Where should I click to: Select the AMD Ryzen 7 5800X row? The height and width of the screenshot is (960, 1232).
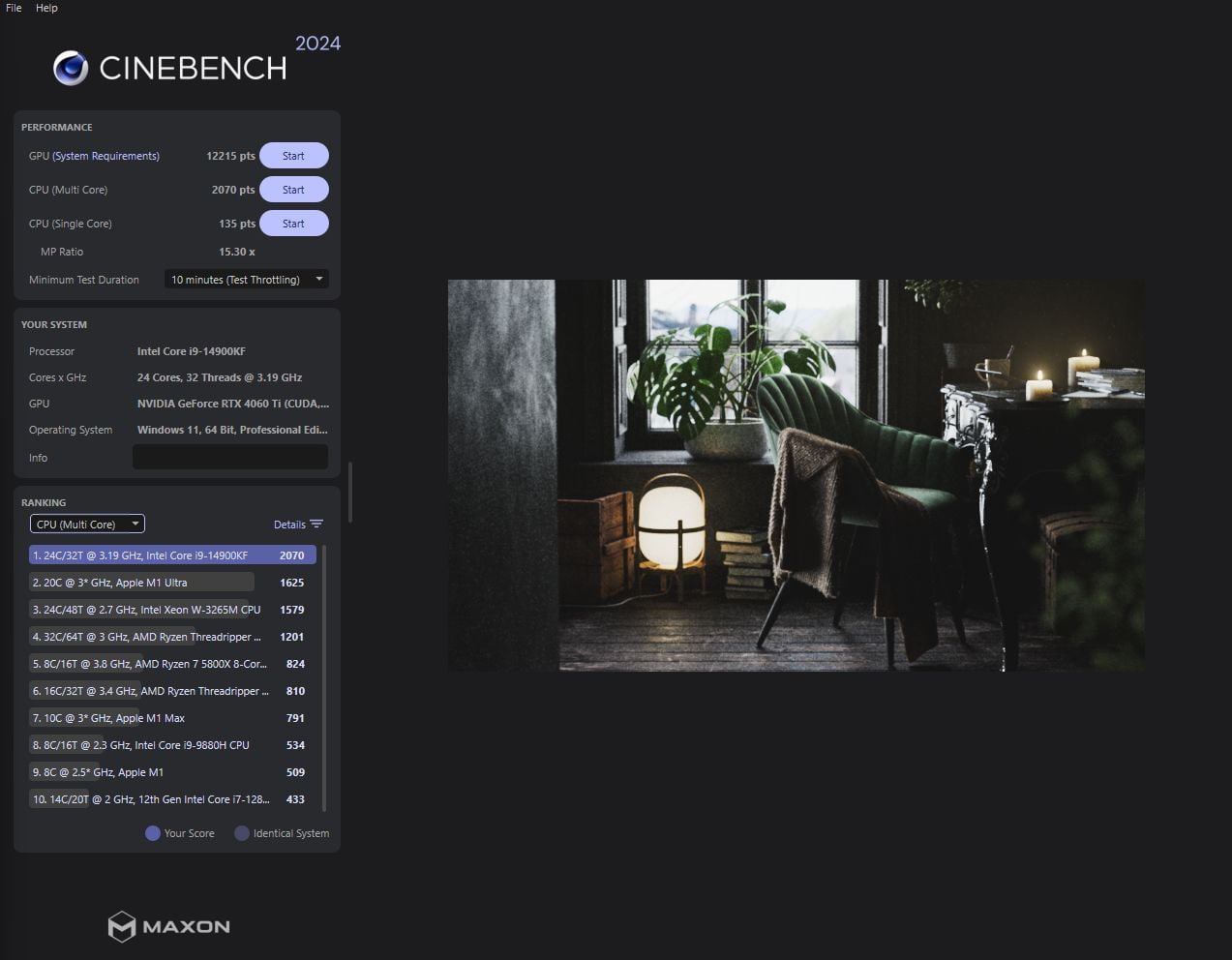tap(172, 664)
